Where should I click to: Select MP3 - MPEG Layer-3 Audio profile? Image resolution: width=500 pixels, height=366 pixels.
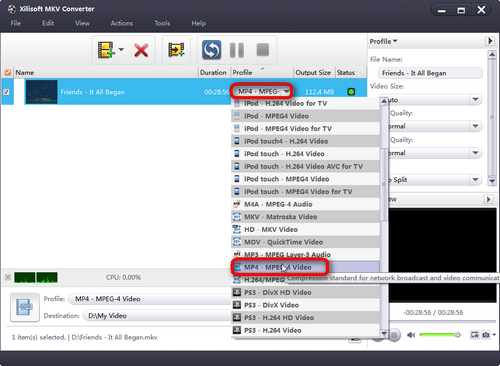pyautogui.click(x=305, y=255)
